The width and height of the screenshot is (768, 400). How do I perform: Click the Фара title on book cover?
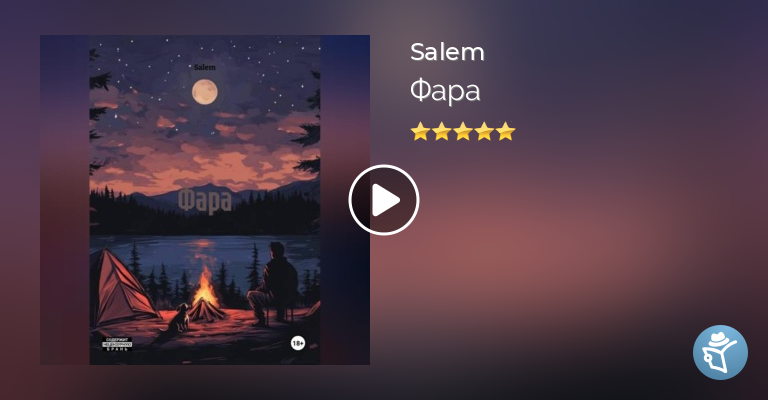[x=205, y=201]
